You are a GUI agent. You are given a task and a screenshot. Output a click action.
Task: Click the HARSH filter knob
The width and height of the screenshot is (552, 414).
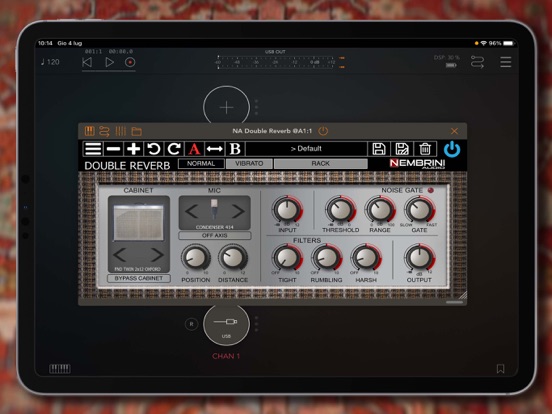(x=366, y=258)
